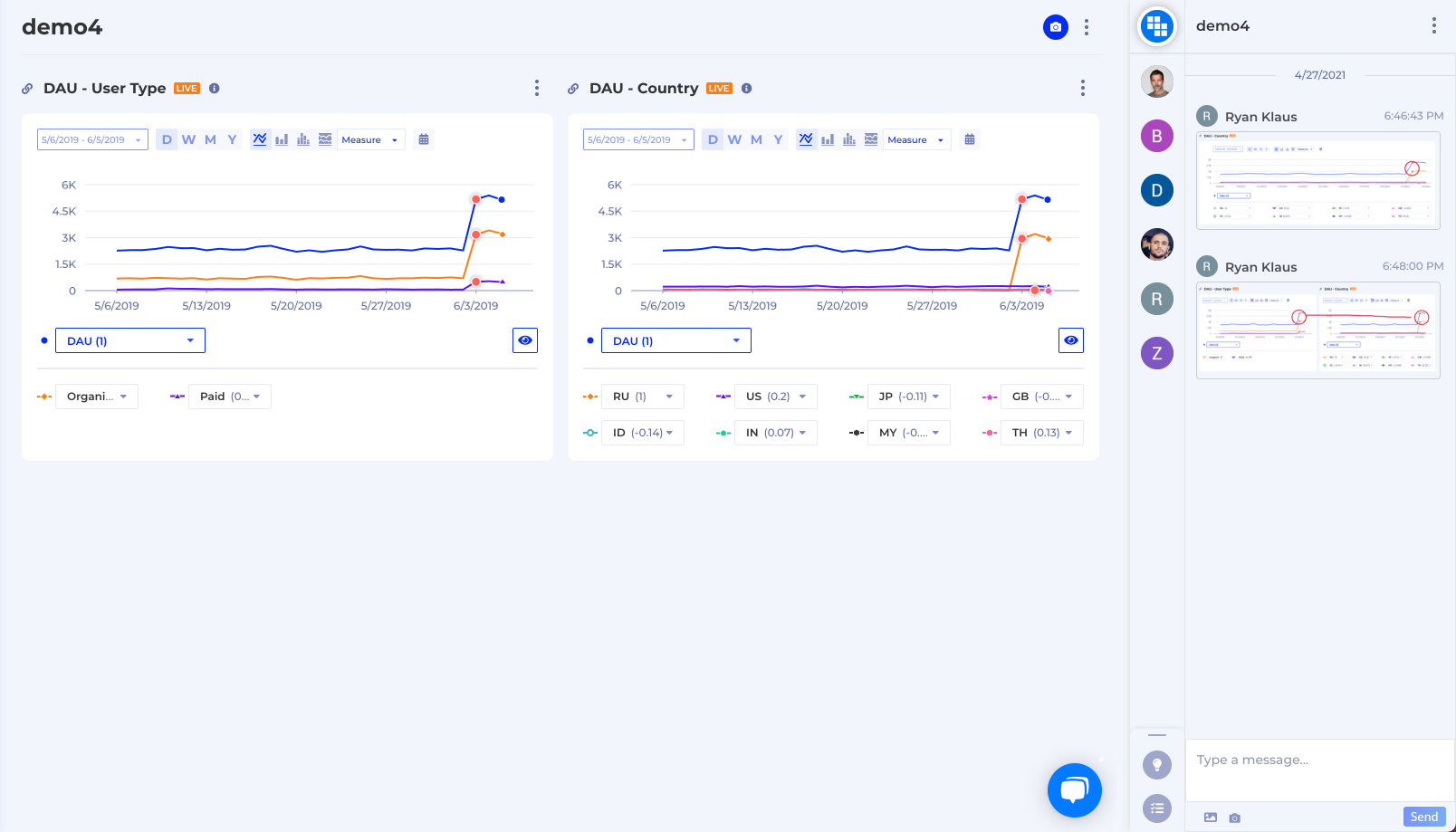
Task: Open the chat bubble widget button
Action: (1074, 790)
